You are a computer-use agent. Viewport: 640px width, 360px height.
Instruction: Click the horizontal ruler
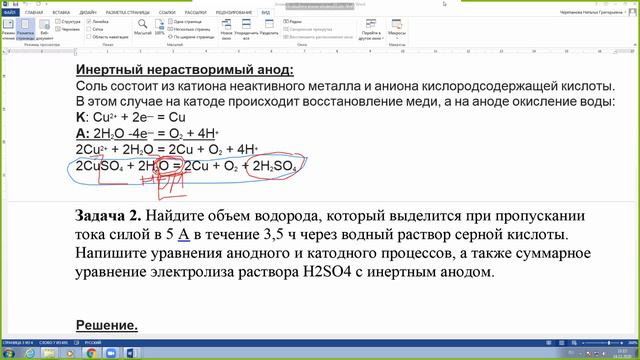pyautogui.click(x=320, y=51)
